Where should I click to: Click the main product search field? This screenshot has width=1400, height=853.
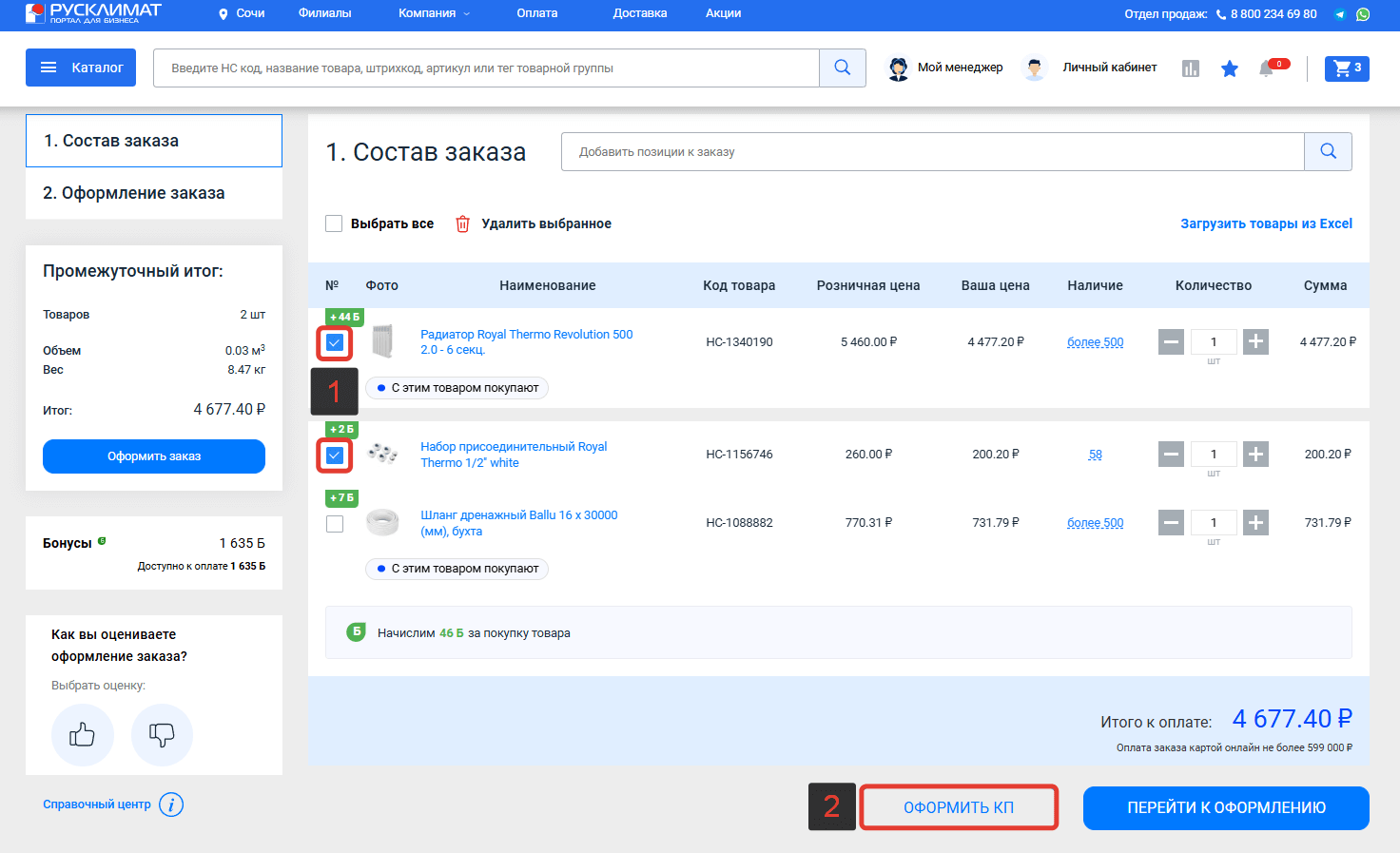486,68
